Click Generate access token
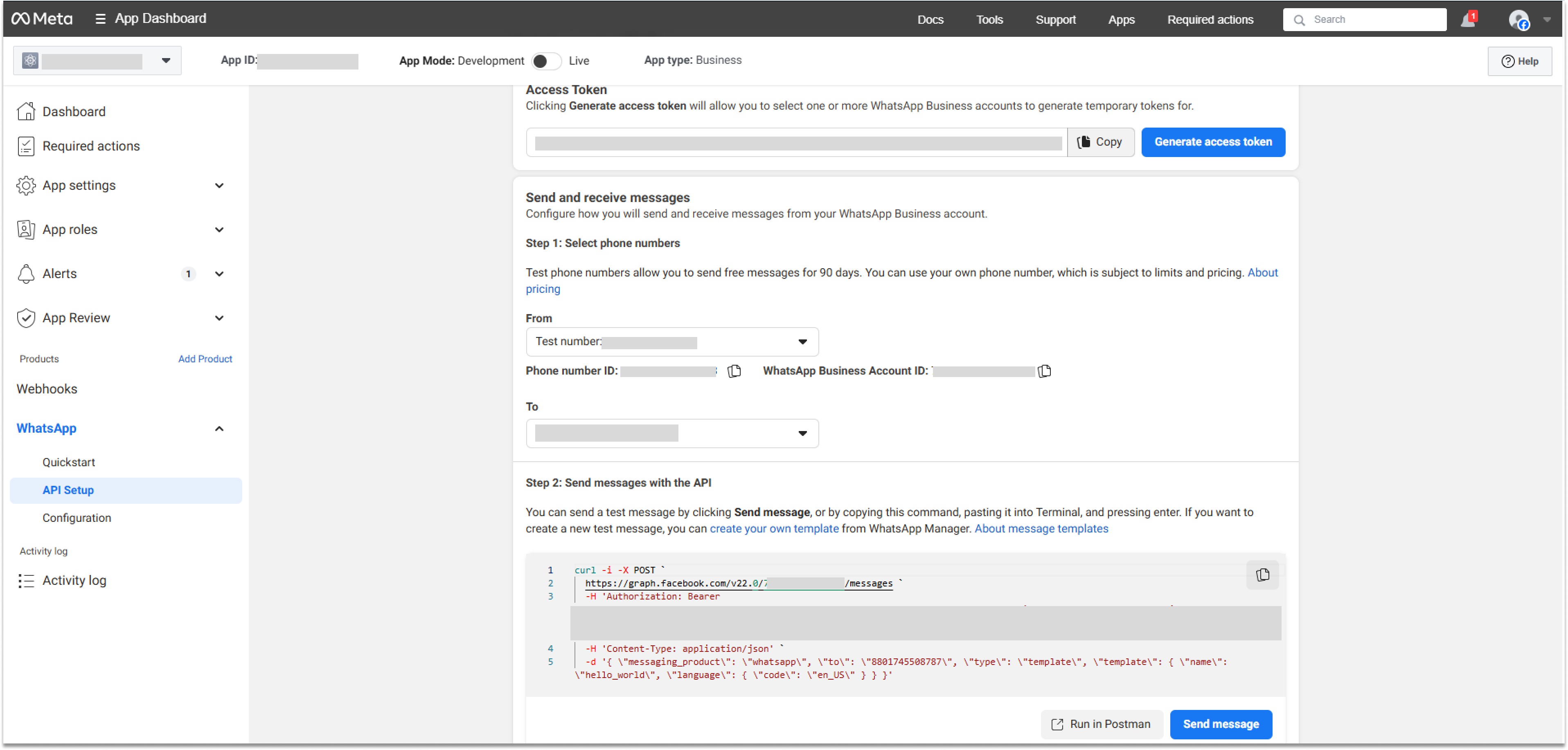1568x750 pixels. coord(1212,142)
